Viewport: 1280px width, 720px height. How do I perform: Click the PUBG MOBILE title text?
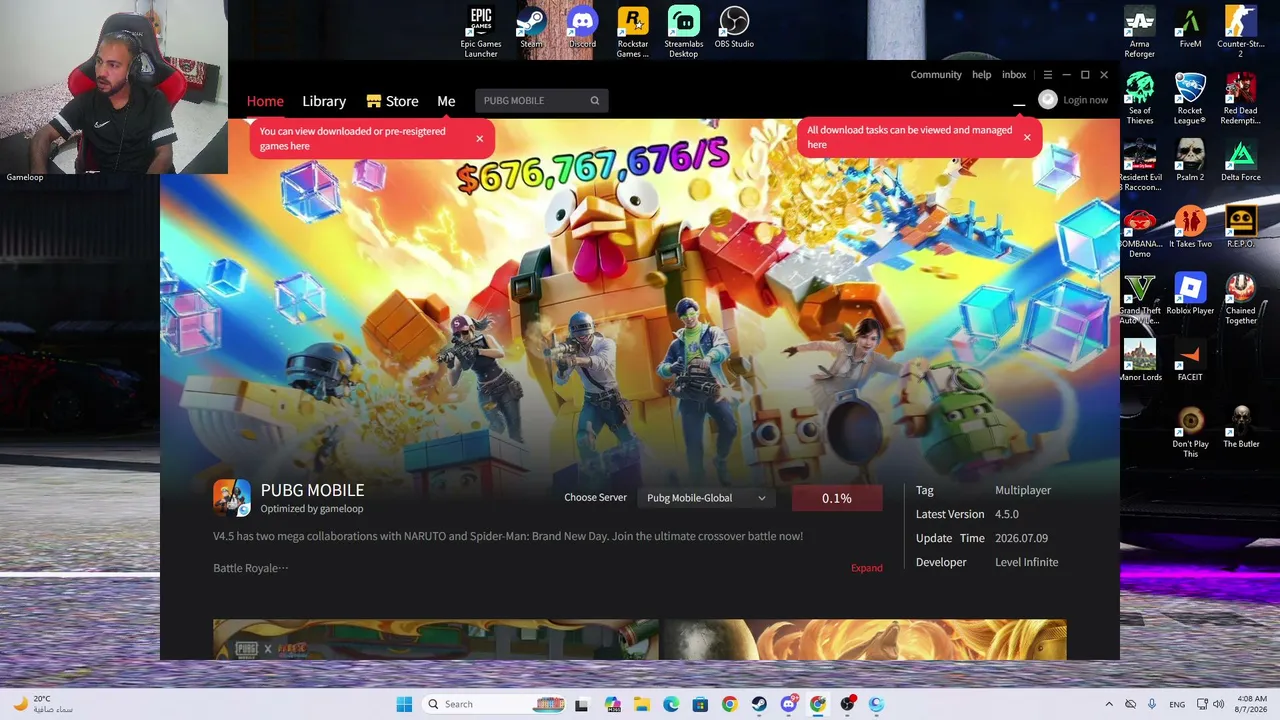[312, 490]
